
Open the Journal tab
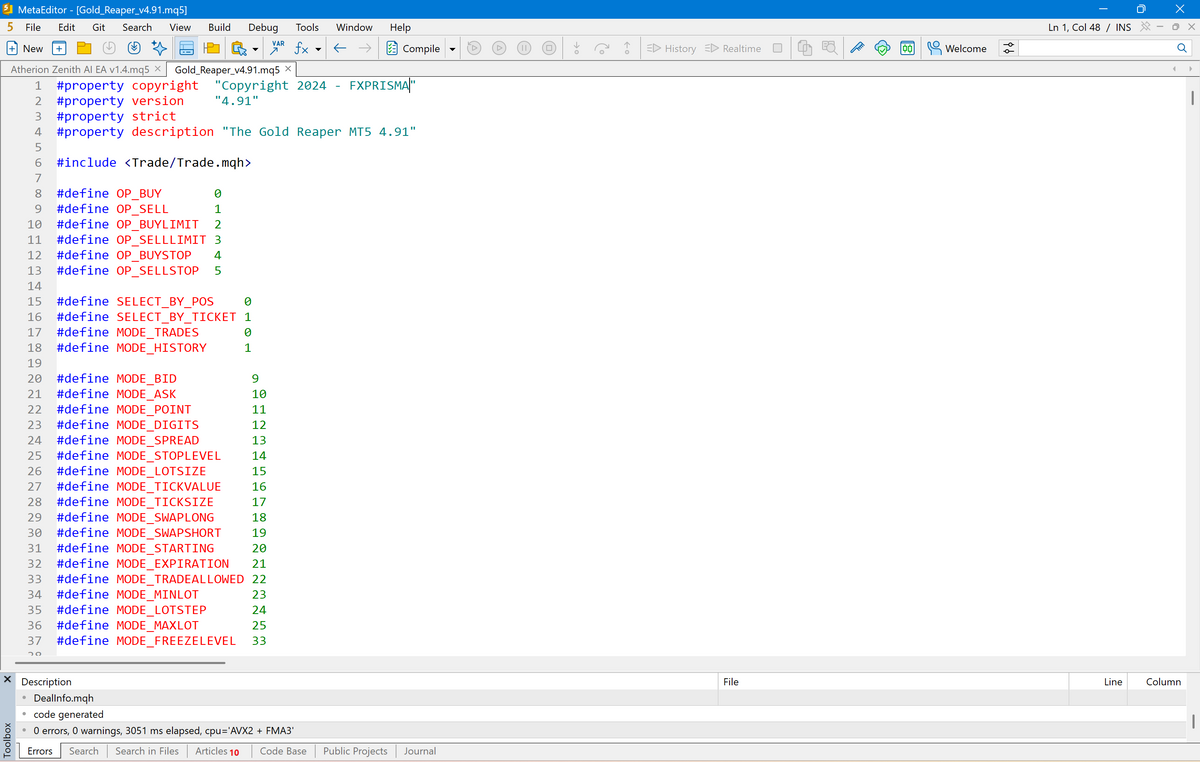tap(420, 751)
